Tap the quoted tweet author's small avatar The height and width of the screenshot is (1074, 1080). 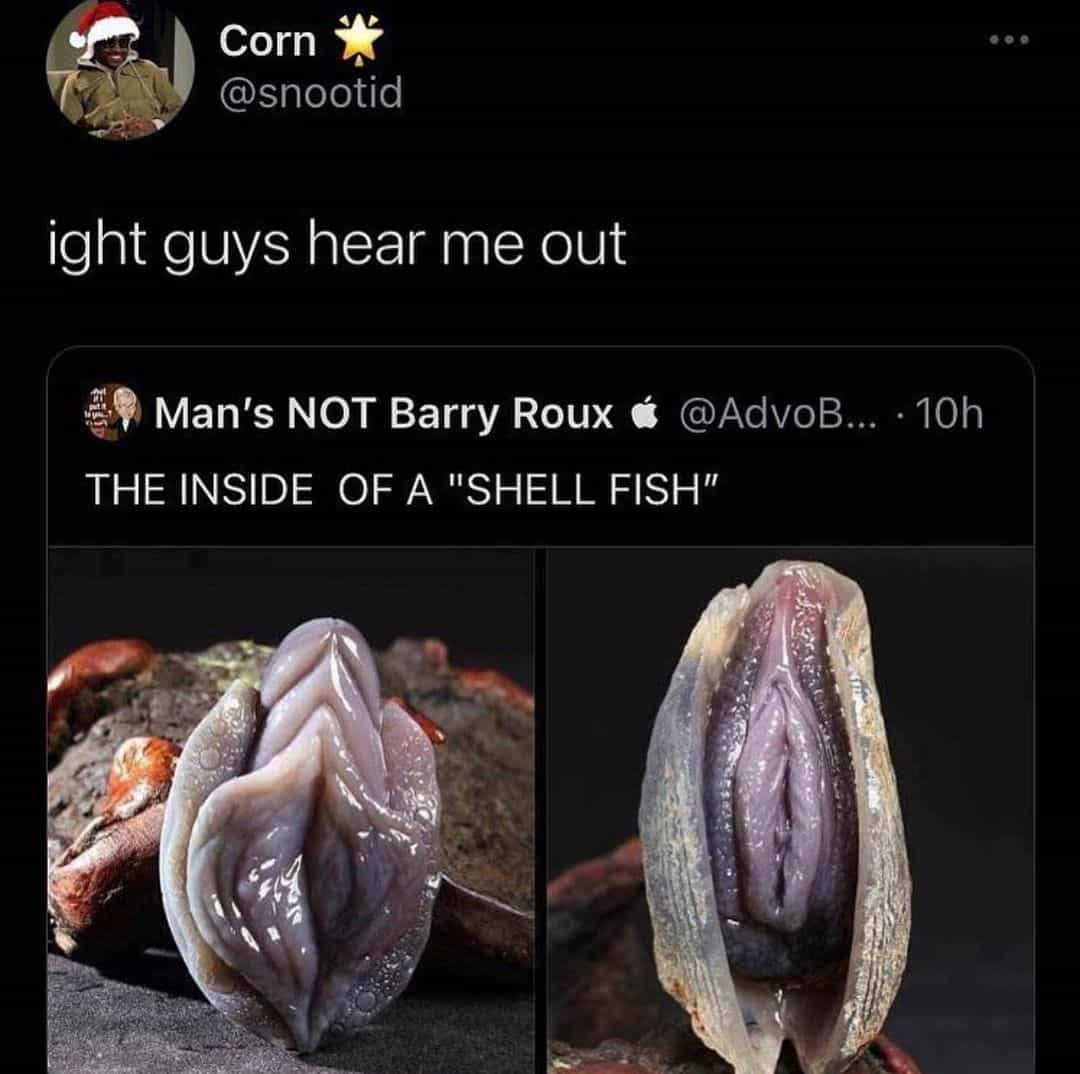tap(112, 411)
